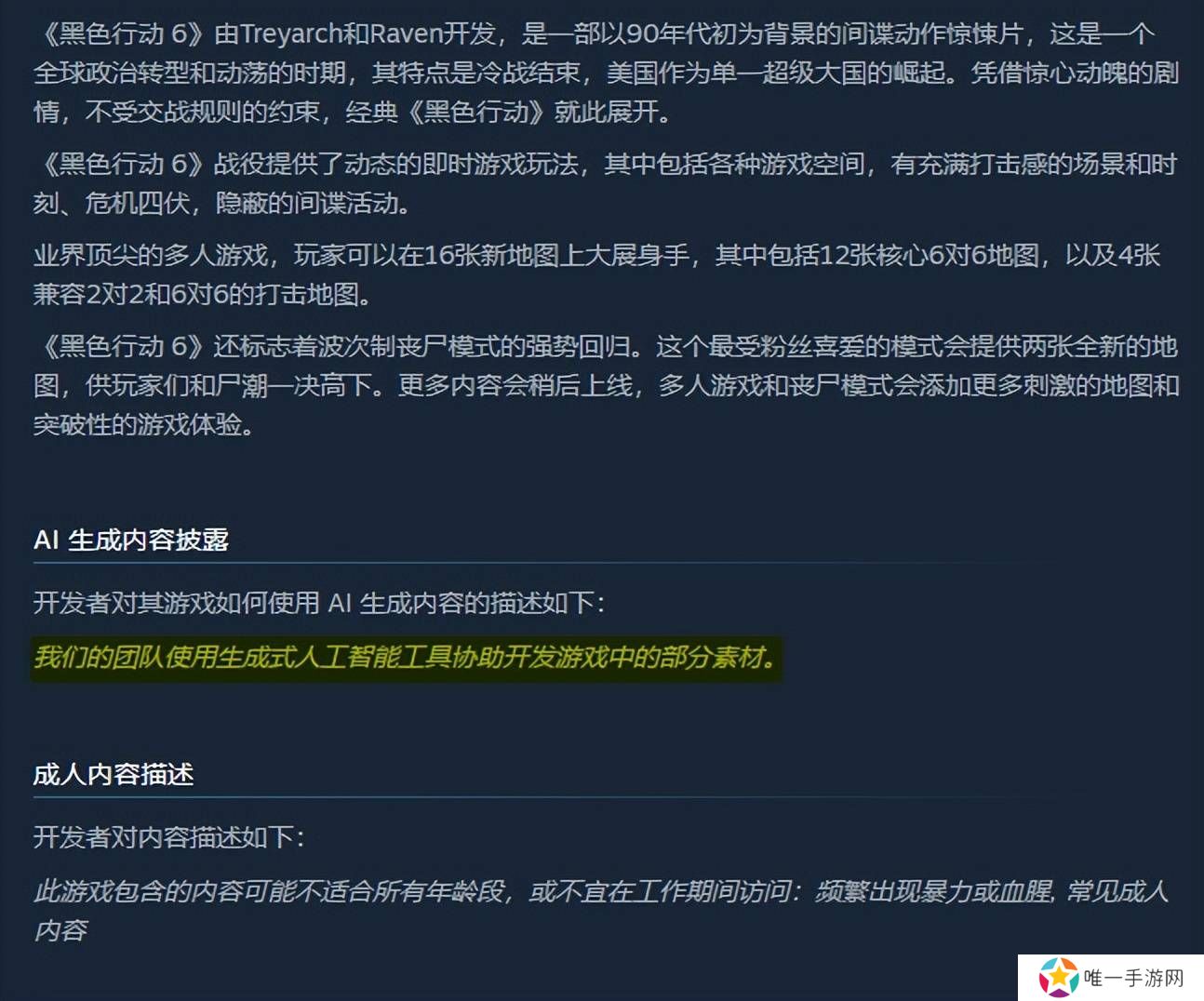
Task: Click the italic mature content warning text
Action: (x=600, y=911)
